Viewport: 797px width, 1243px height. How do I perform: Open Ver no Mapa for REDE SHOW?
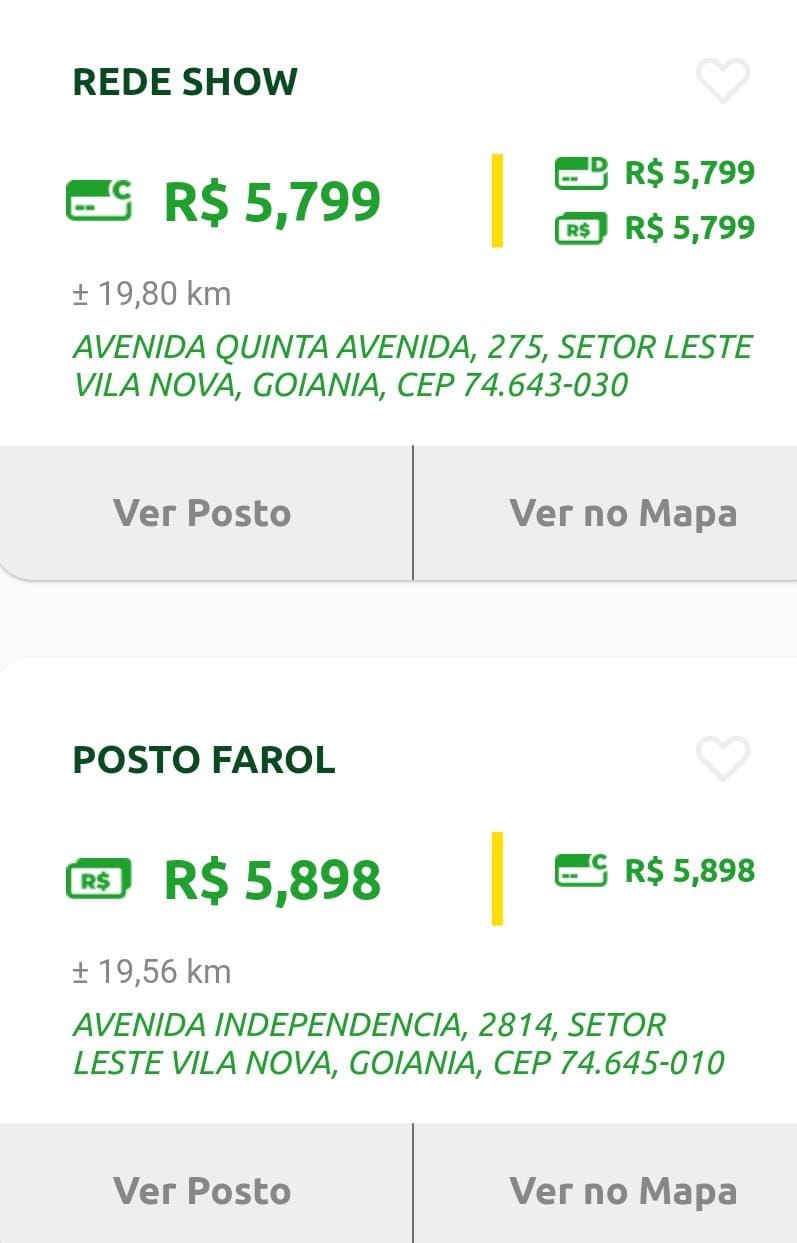[622, 513]
